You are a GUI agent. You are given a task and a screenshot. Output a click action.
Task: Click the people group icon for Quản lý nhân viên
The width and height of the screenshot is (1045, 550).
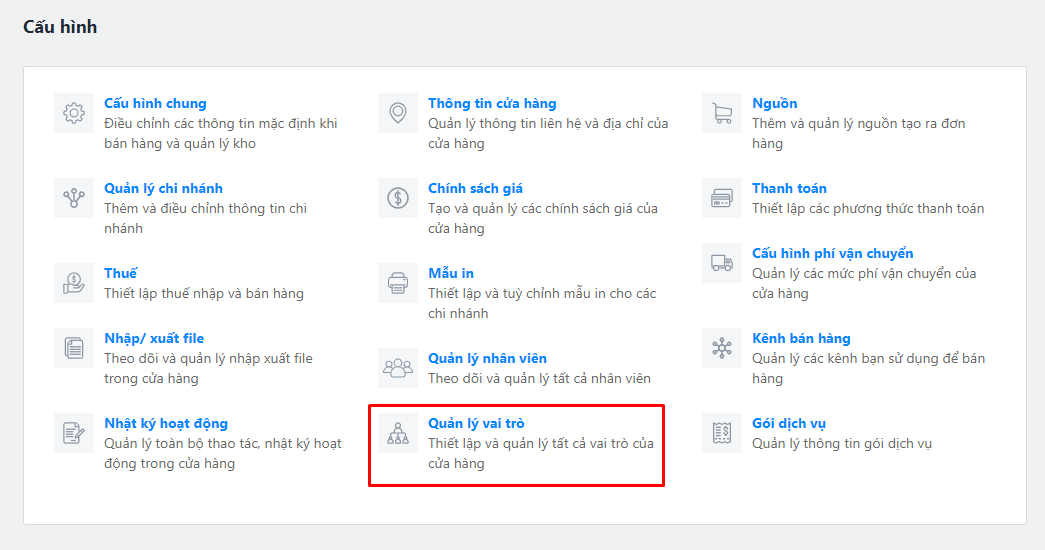coord(398,368)
